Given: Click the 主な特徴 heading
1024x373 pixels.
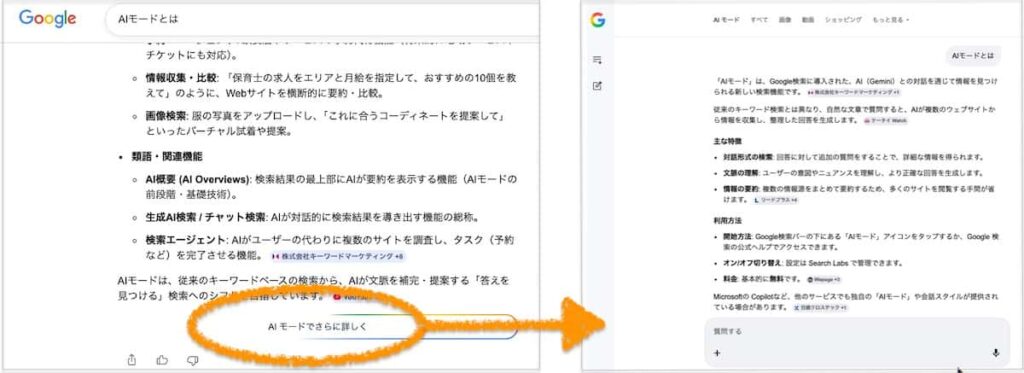Looking at the screenshot, I should [728, 141].
